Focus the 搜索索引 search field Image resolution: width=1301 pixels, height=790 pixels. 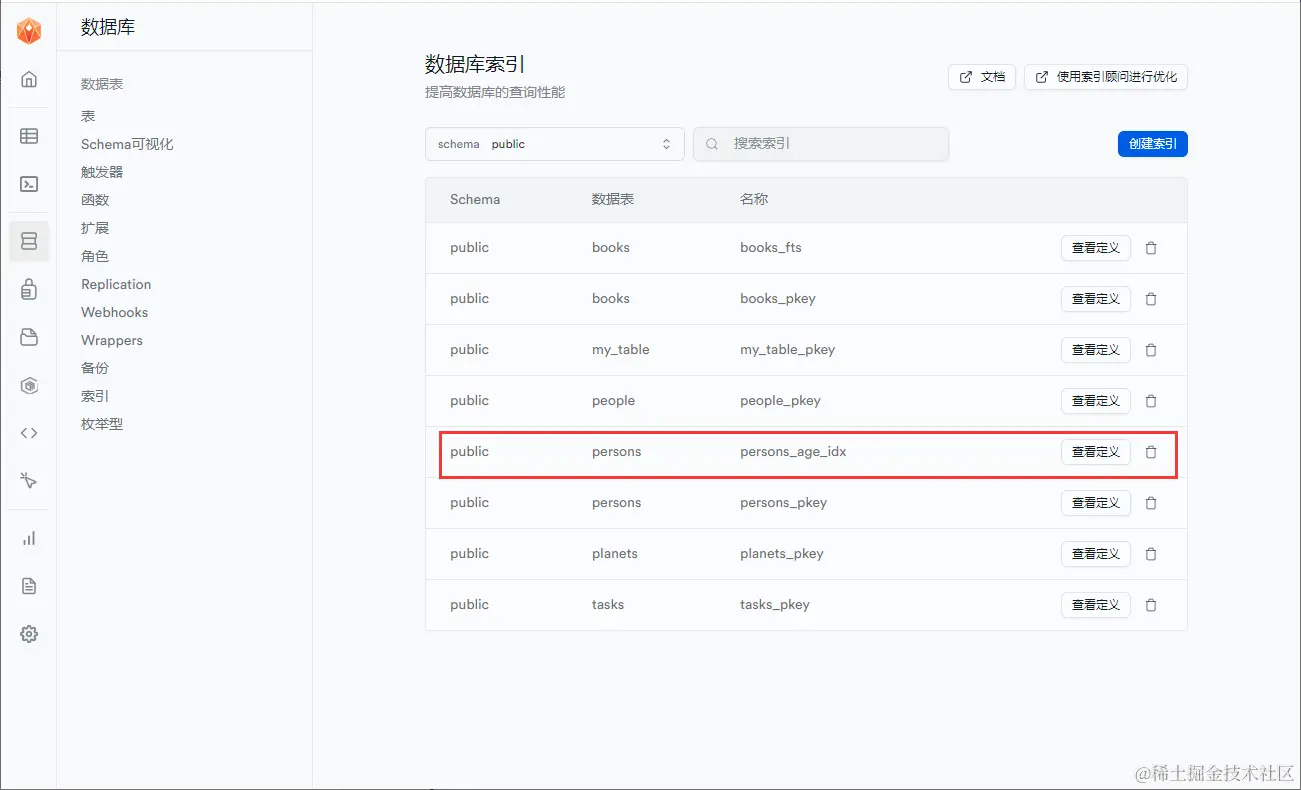(821, 144)
